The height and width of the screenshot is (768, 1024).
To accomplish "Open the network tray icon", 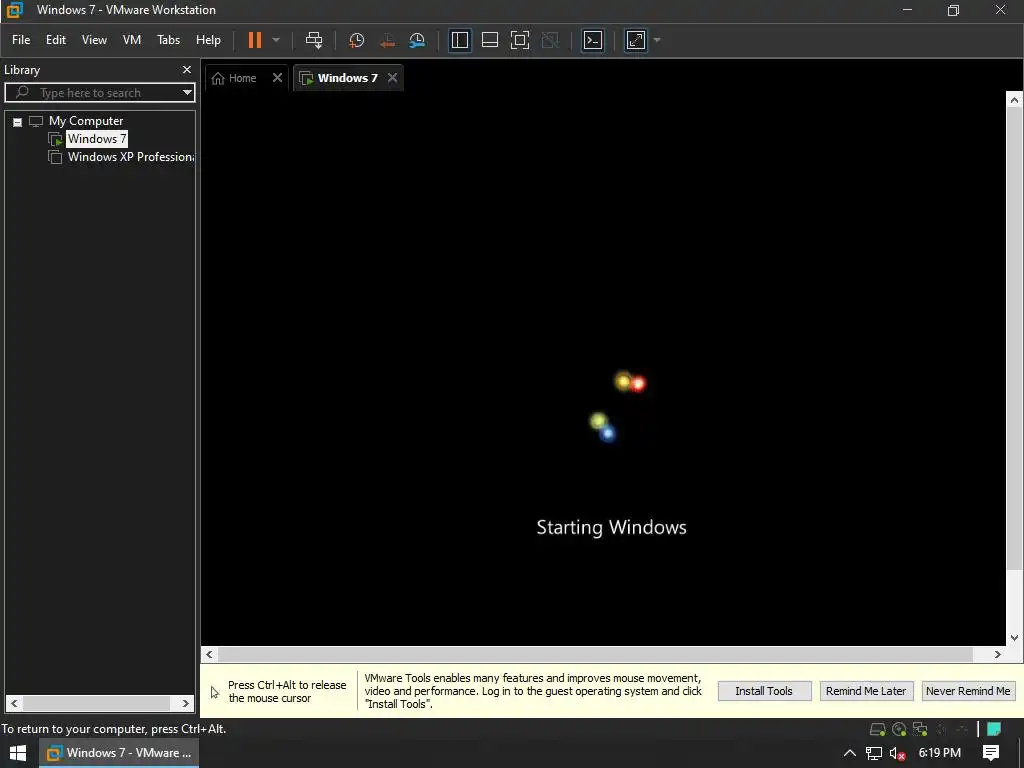I will tap(874, 753).
